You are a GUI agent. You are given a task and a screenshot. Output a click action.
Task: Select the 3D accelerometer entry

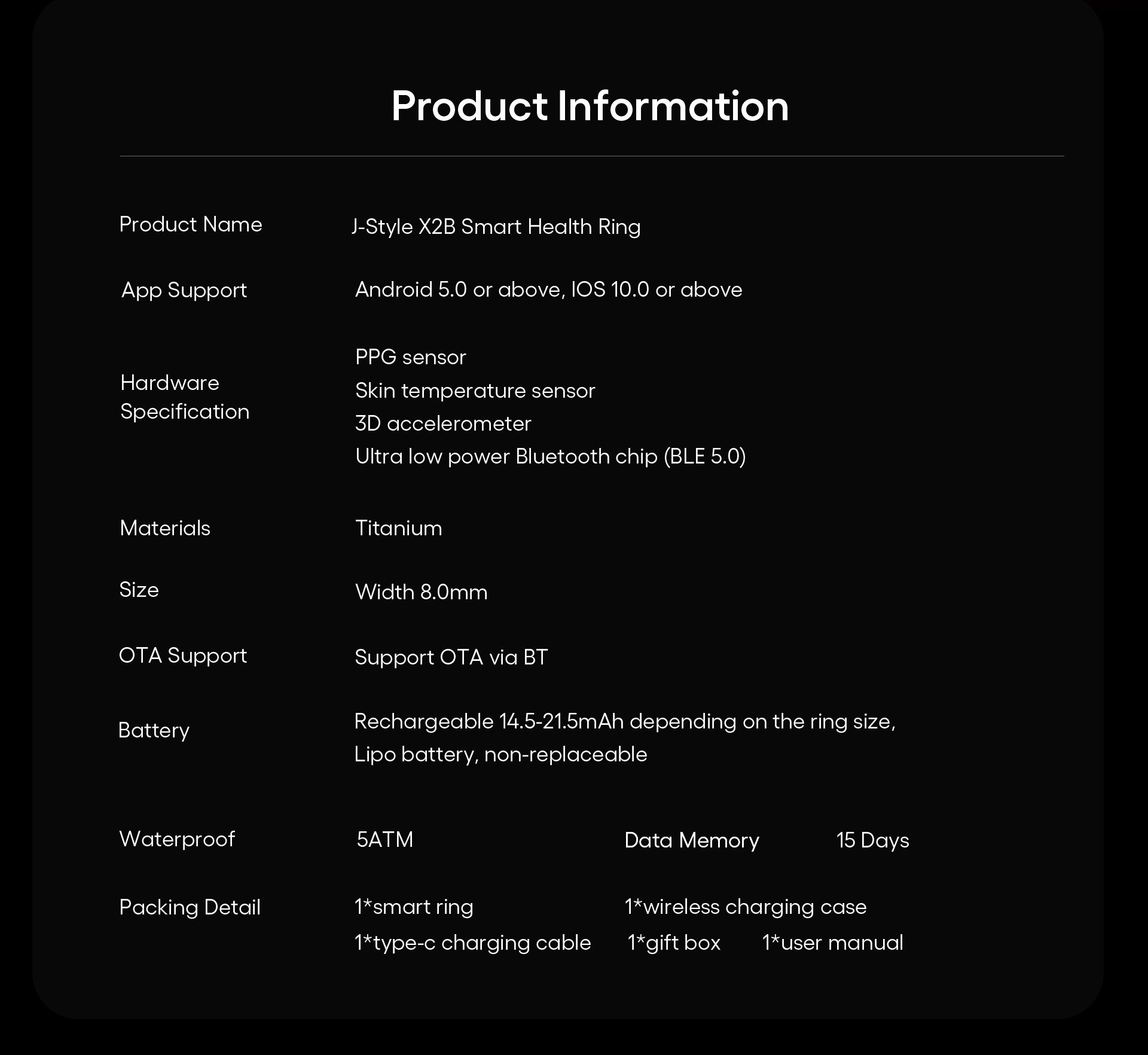coord(443,423)
